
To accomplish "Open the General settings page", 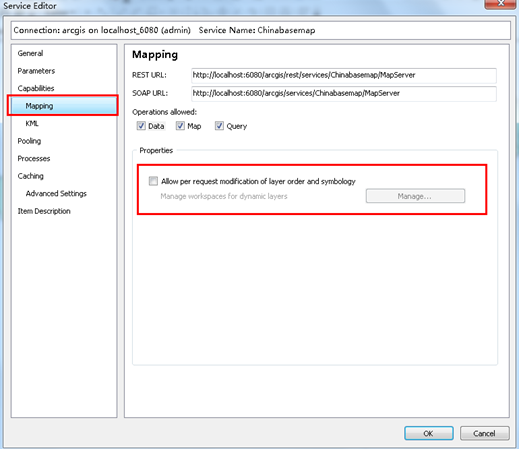I will point(30,53).
